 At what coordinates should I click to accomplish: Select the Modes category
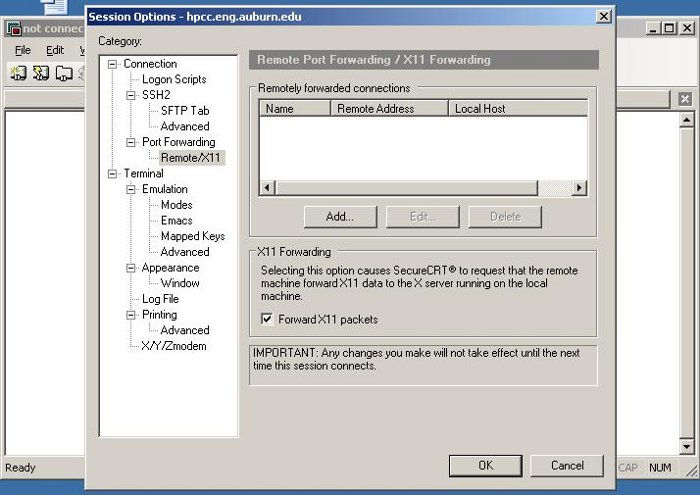pyautogui.click(x=176, y=205)
